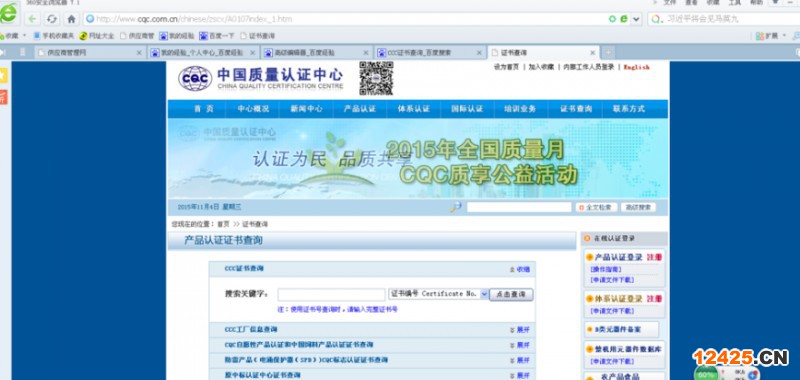Click 高级搜索 button
800x380 pixels.
point(638,207)
